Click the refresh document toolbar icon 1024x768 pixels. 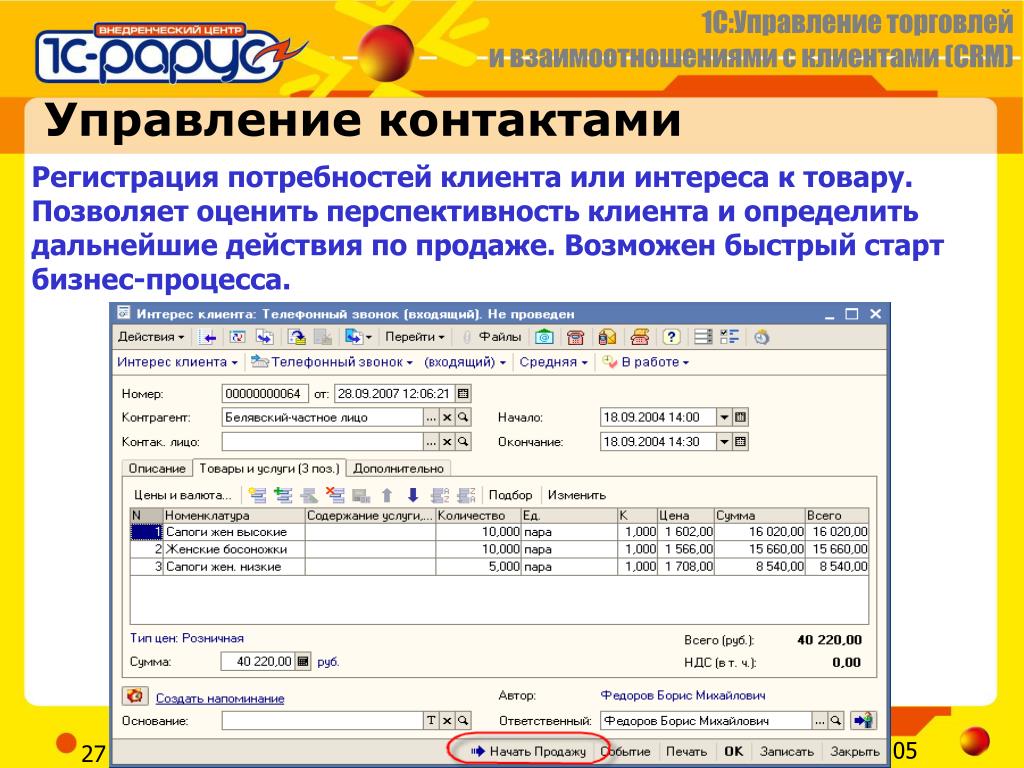coord(237,337)
